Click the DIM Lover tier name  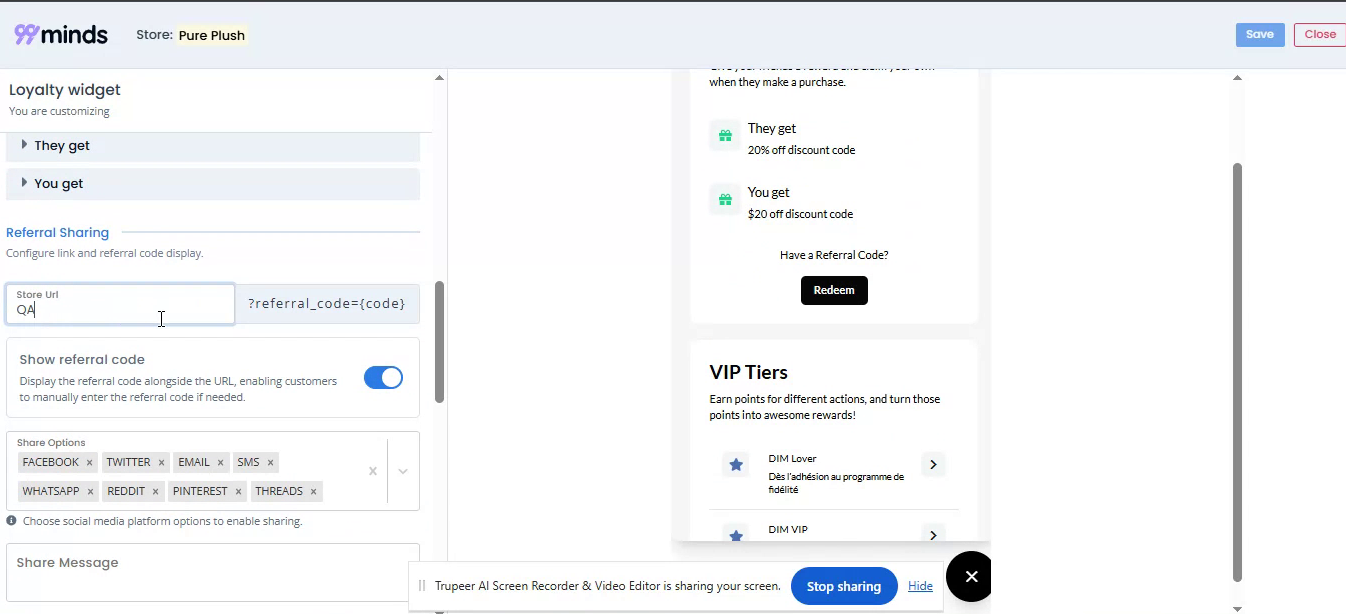(793, 459)
